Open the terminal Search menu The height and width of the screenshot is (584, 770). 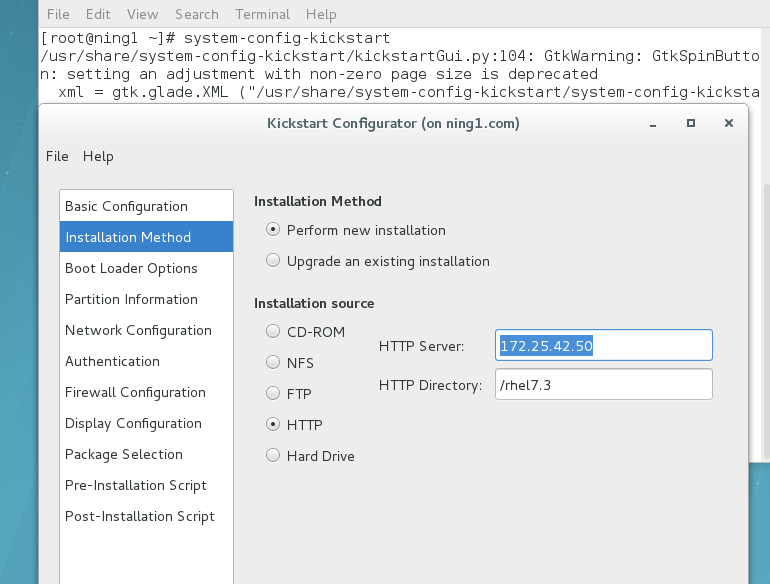[x=196, y=14]
